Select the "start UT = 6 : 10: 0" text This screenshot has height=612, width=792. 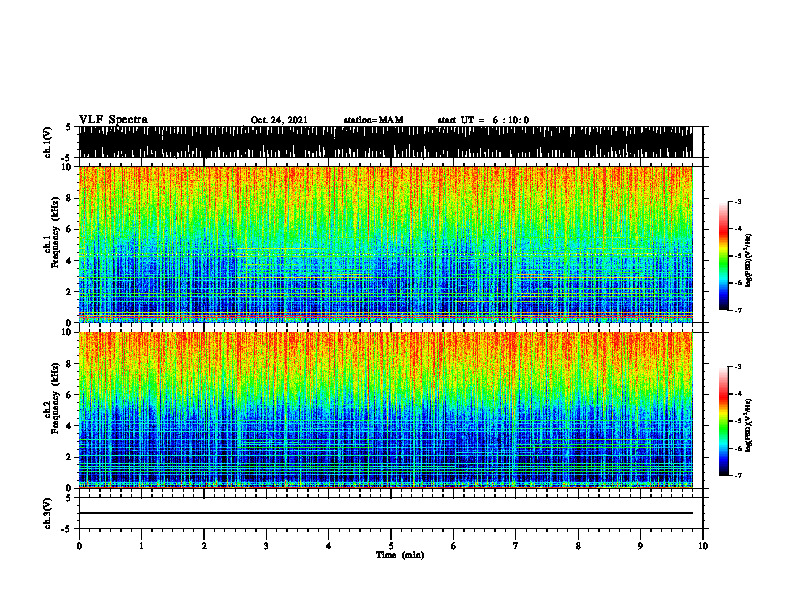point(483,120)
